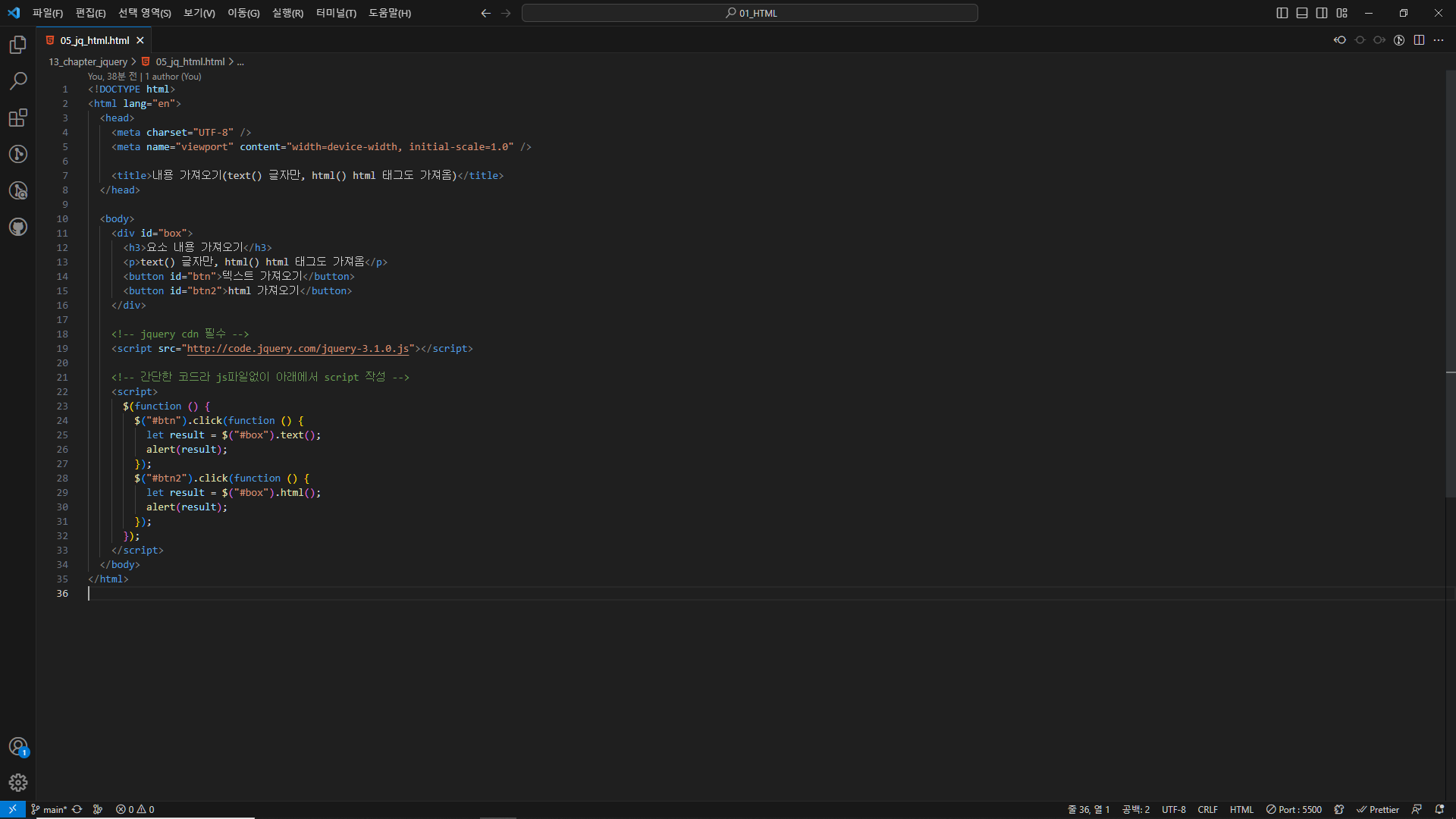Click the jquery CDN URL link
Image resolution: width=1456 pixels, height=819 pixels.
(297, 349)
